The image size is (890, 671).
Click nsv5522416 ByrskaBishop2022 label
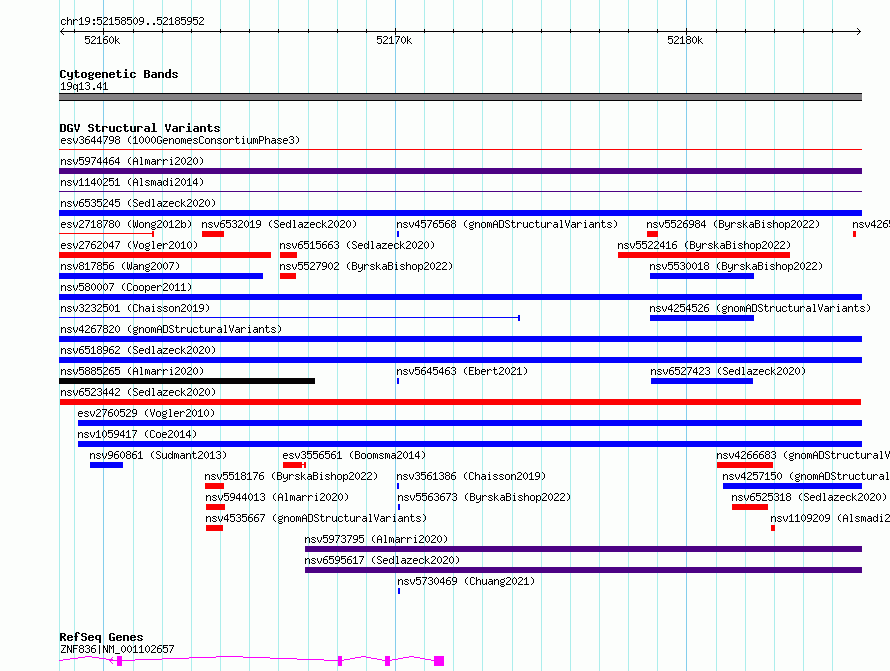click(x=704, y=245)
